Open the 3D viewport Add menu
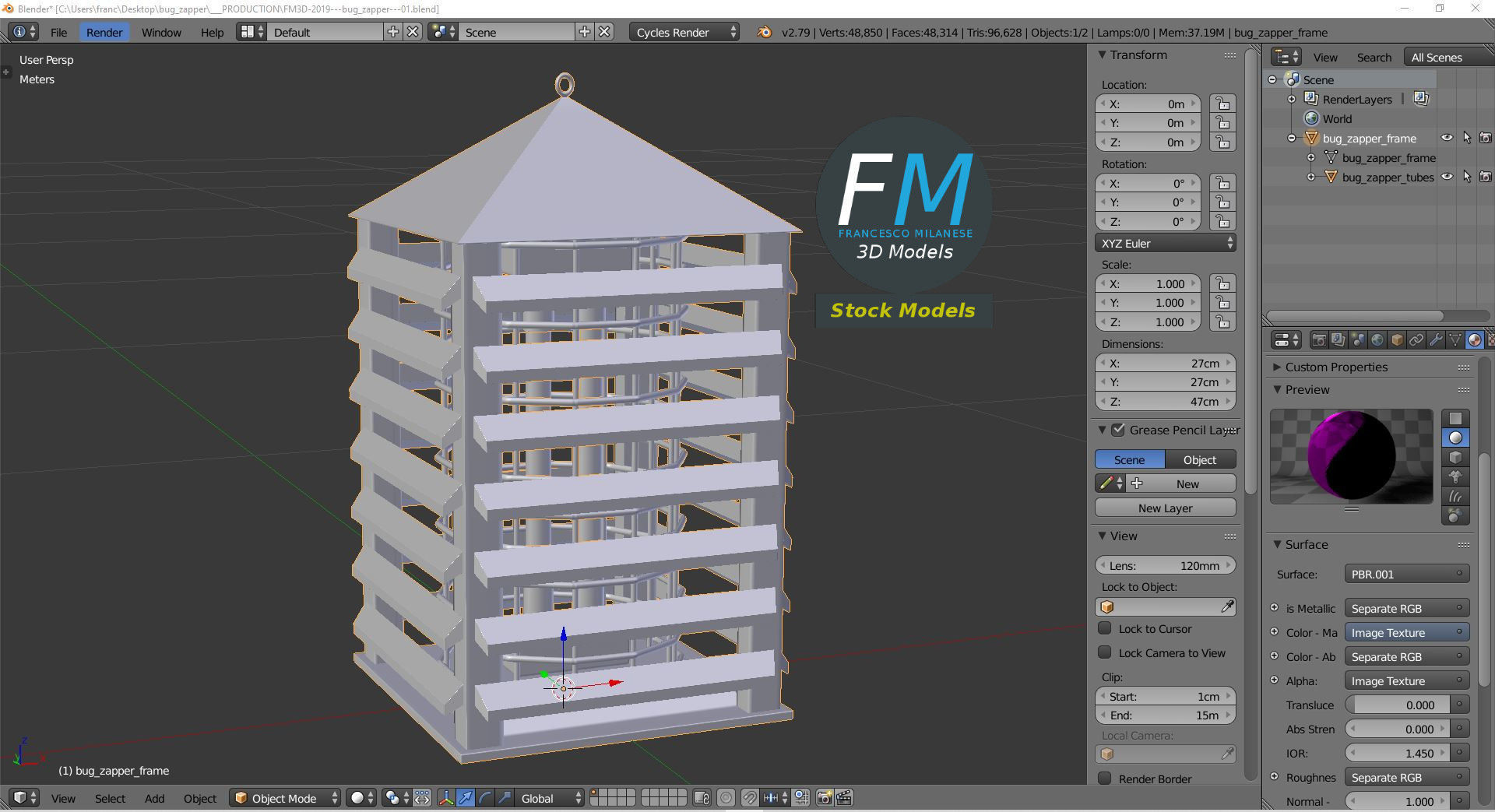This screenshot has height=812, width=1495. point(154,798)
